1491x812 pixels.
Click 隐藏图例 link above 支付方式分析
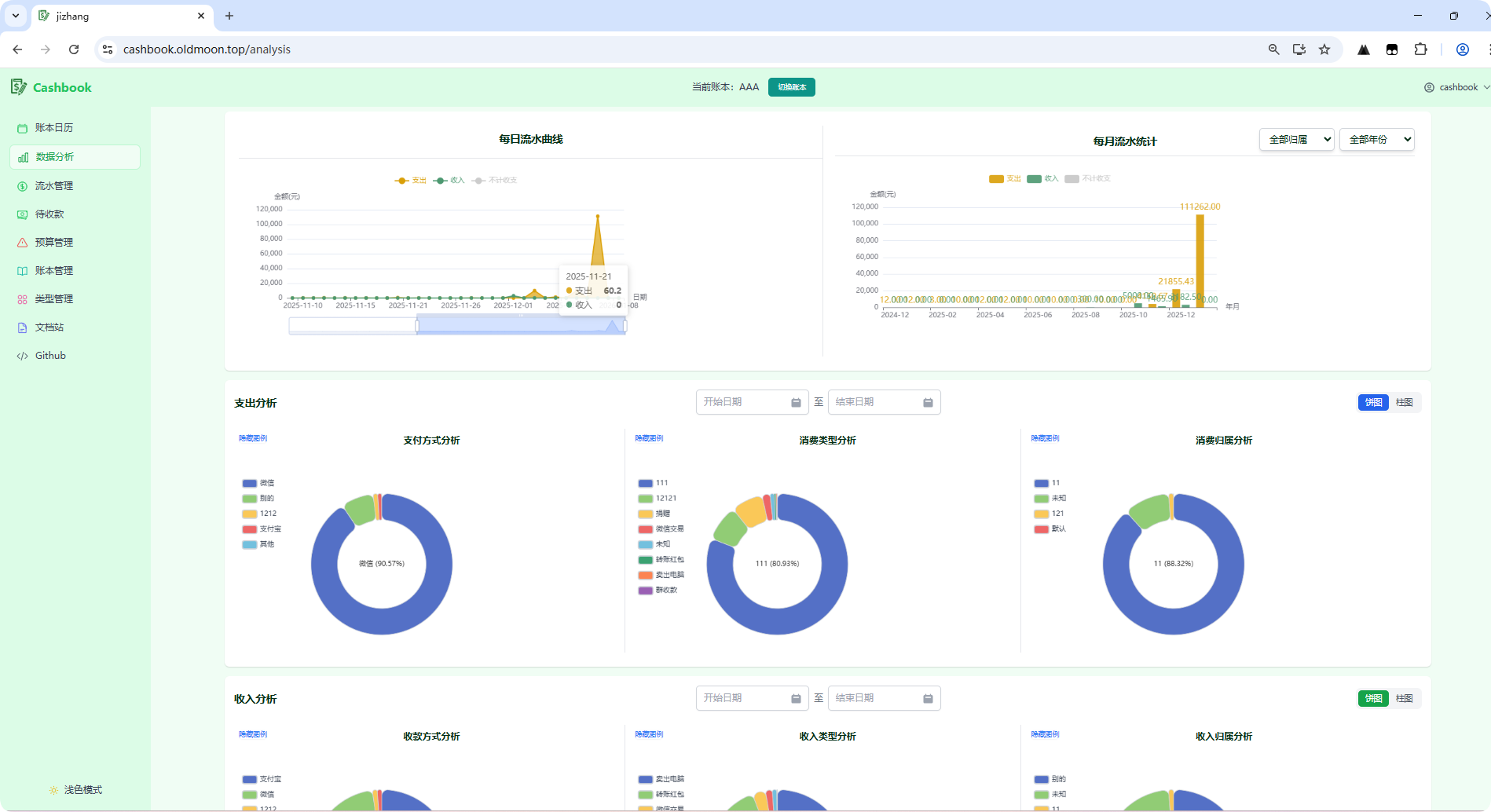(x=253, y=438)
